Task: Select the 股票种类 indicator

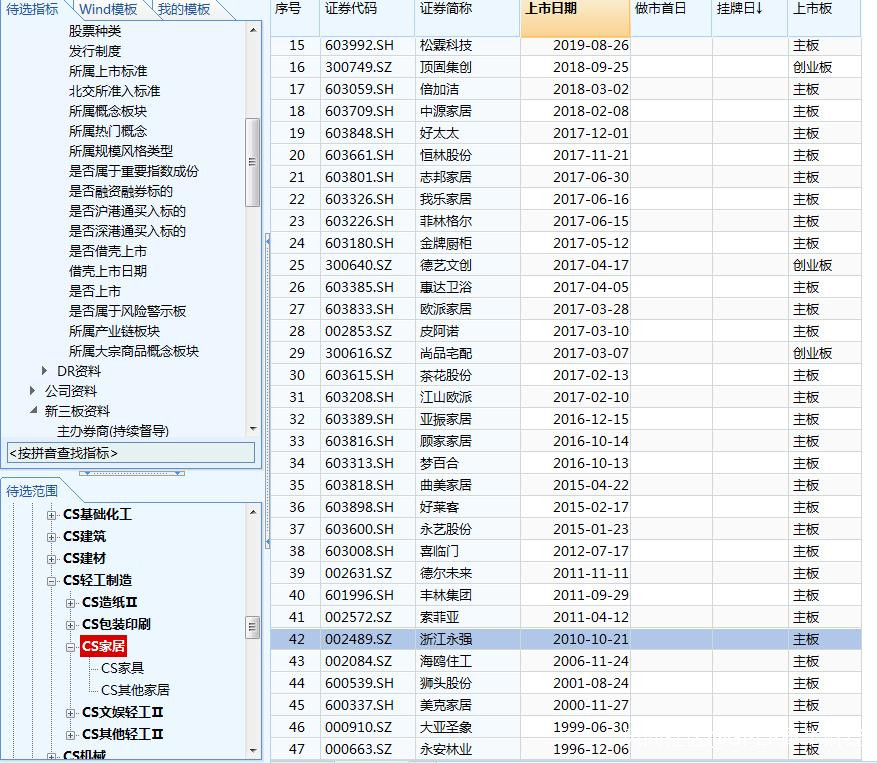Action: [x=95, y=31]
